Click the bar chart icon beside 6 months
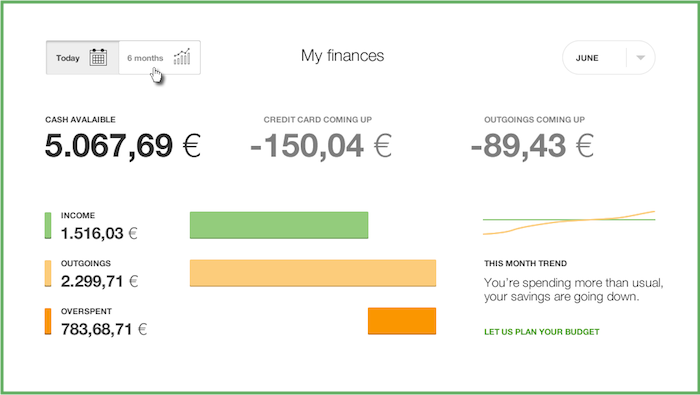This screenshot has width=700, height=395. click(x=182, y=57)
